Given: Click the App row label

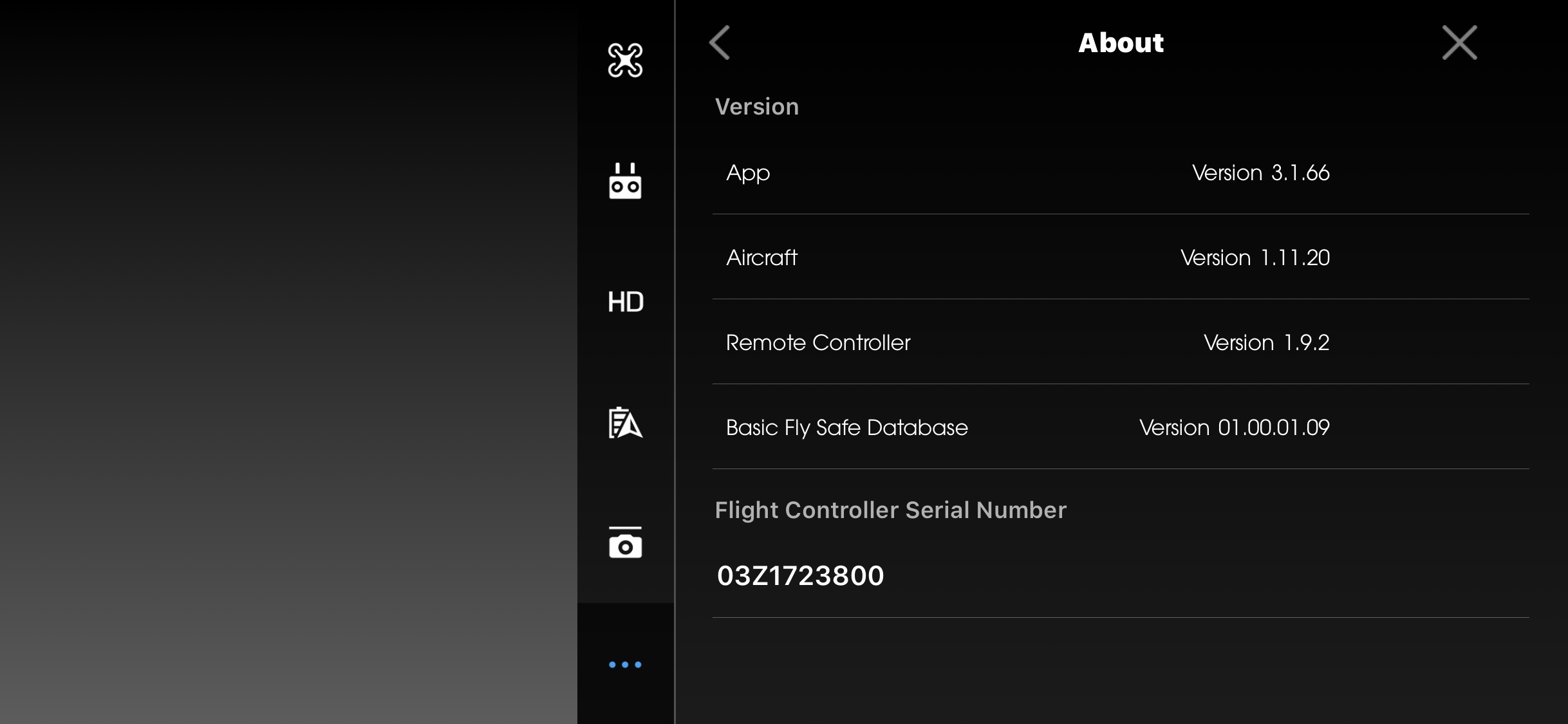Looking at the screenshot, I should click(748, 173).
